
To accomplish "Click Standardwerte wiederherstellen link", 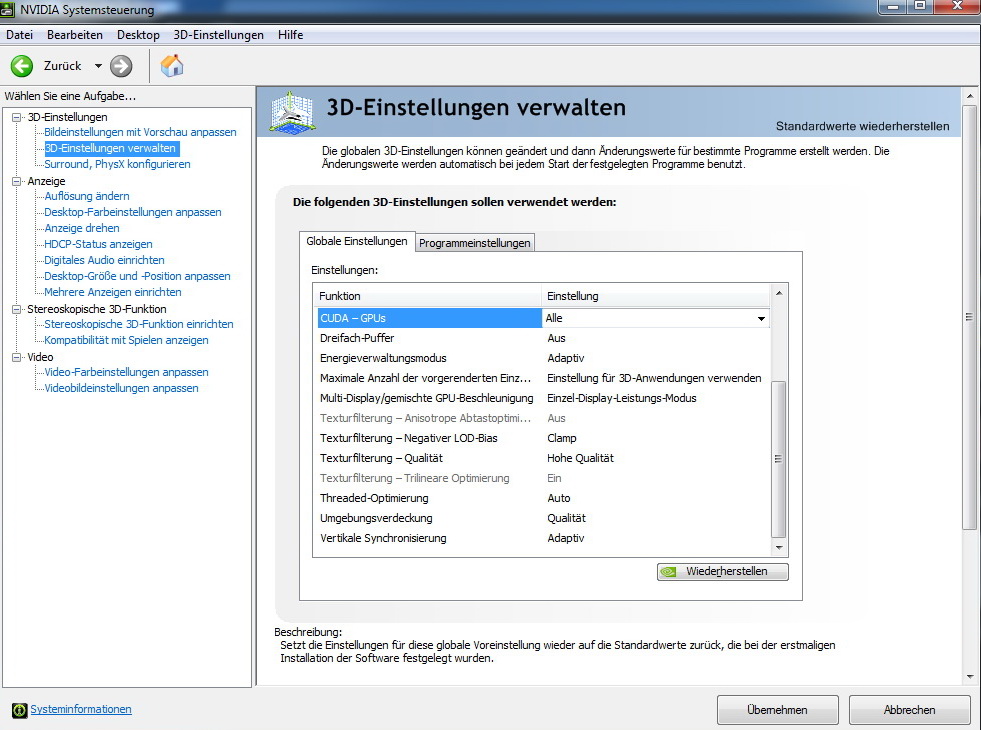I will pyautogui.click(x=863, y=126).
